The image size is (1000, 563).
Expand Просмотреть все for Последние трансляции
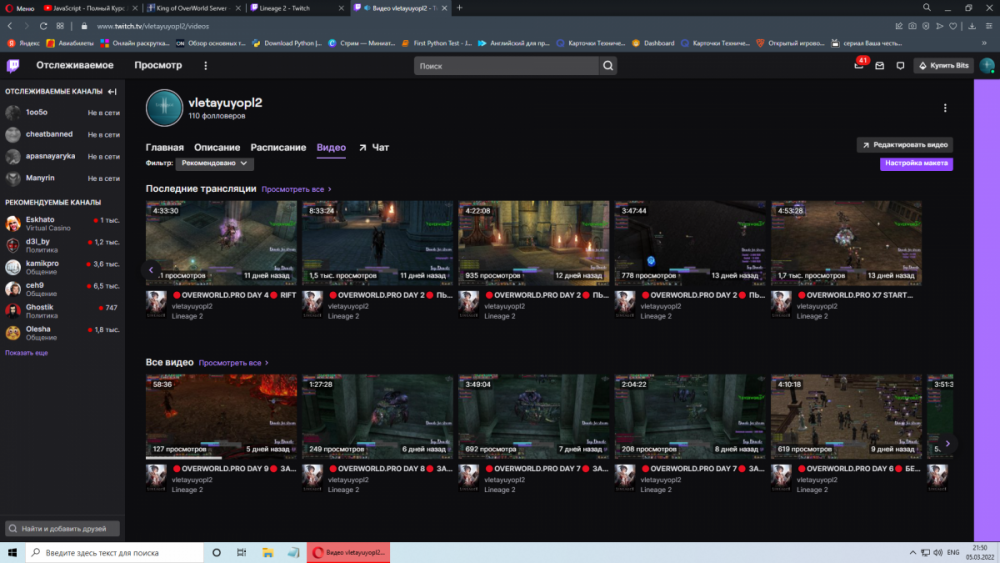pyautogui.click(x=297, y=189)
